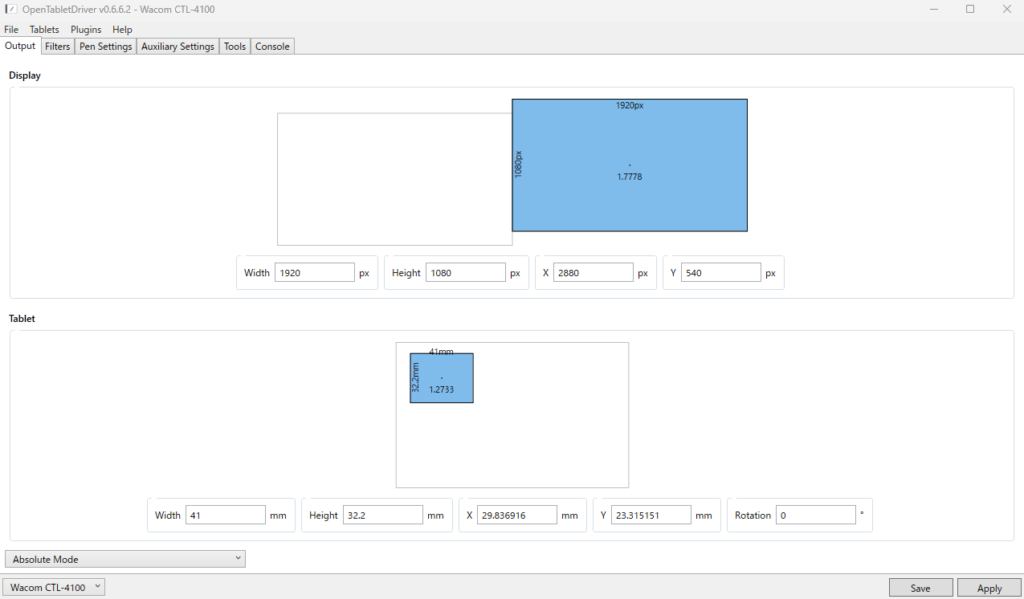
Task: Click the Display Width input field
Action: click(x=314, y=272)
